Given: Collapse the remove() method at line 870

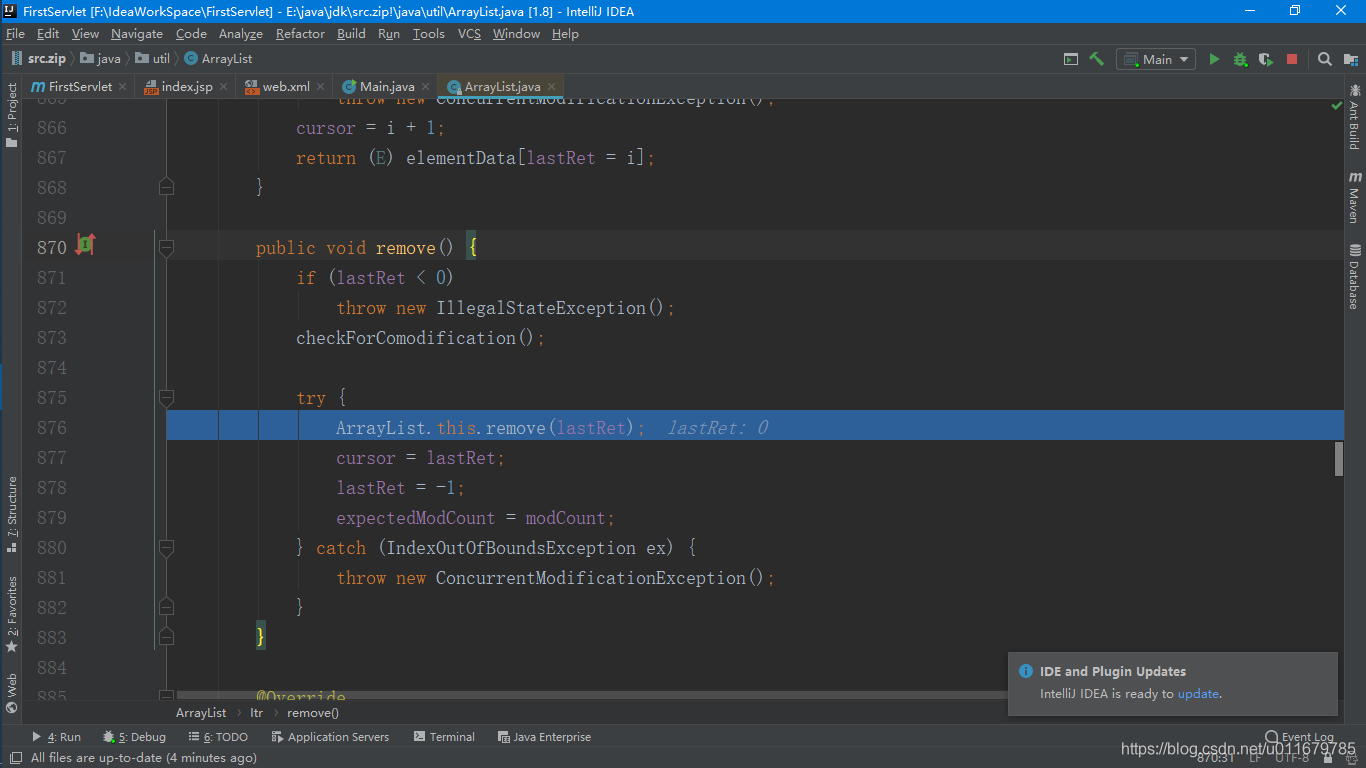Looking at the screenshot, I should (167, 247).
